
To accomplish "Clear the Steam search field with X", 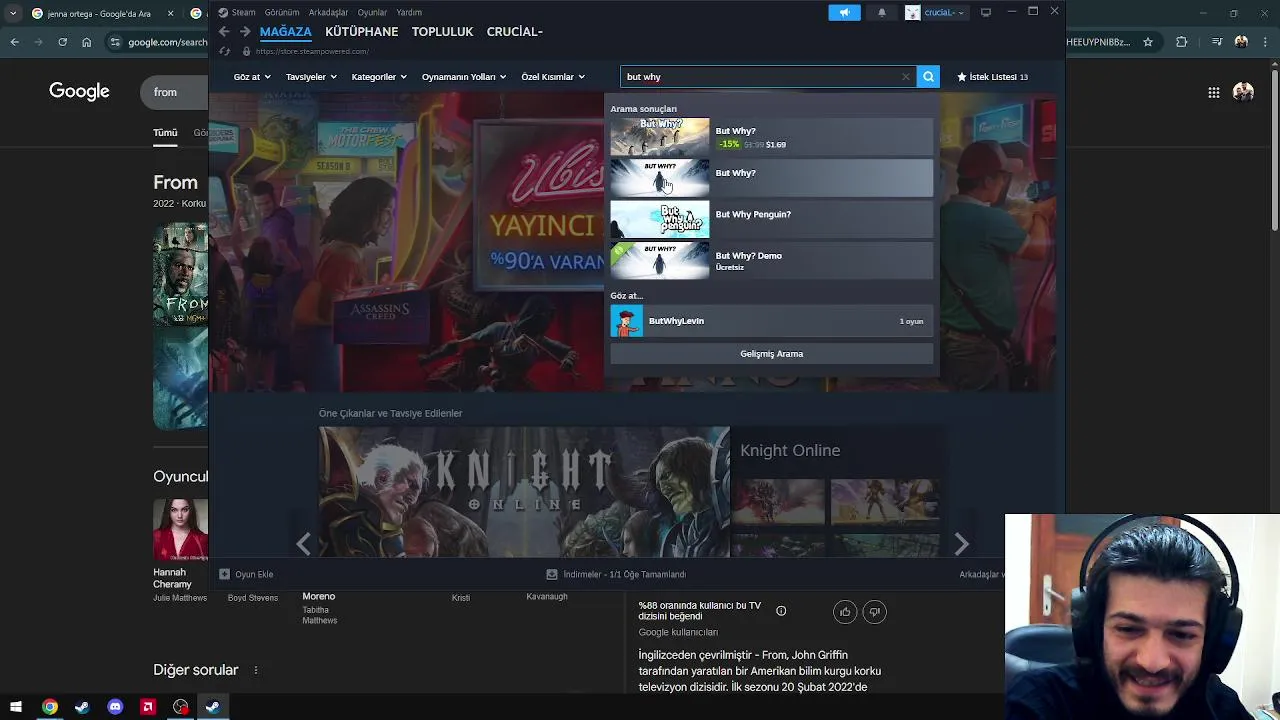I will pyautogui.click(x=906, y=77).
